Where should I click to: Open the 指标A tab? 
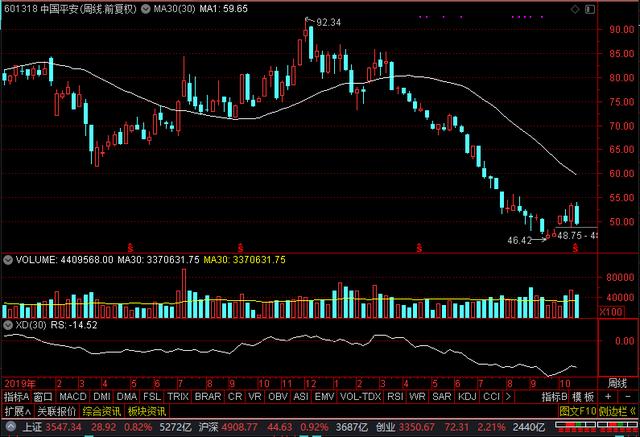pos(16,396)
